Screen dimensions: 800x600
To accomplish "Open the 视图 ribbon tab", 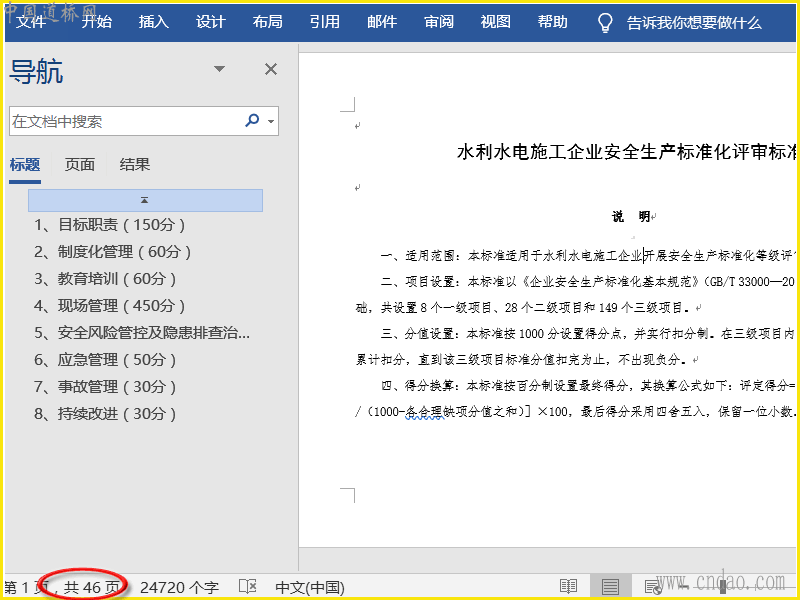I will coord(495,22).
